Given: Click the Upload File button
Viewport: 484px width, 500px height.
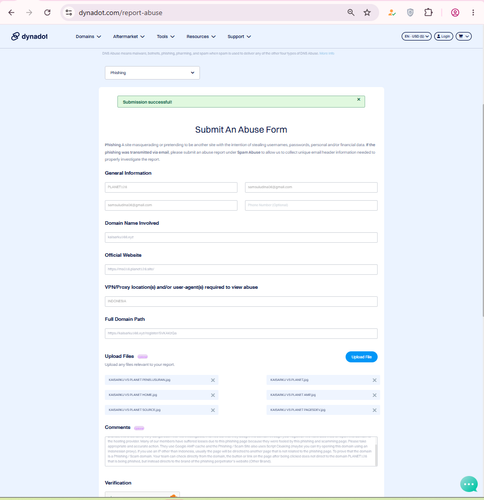Looking at the screenshot, I should (x=361, y=357).
